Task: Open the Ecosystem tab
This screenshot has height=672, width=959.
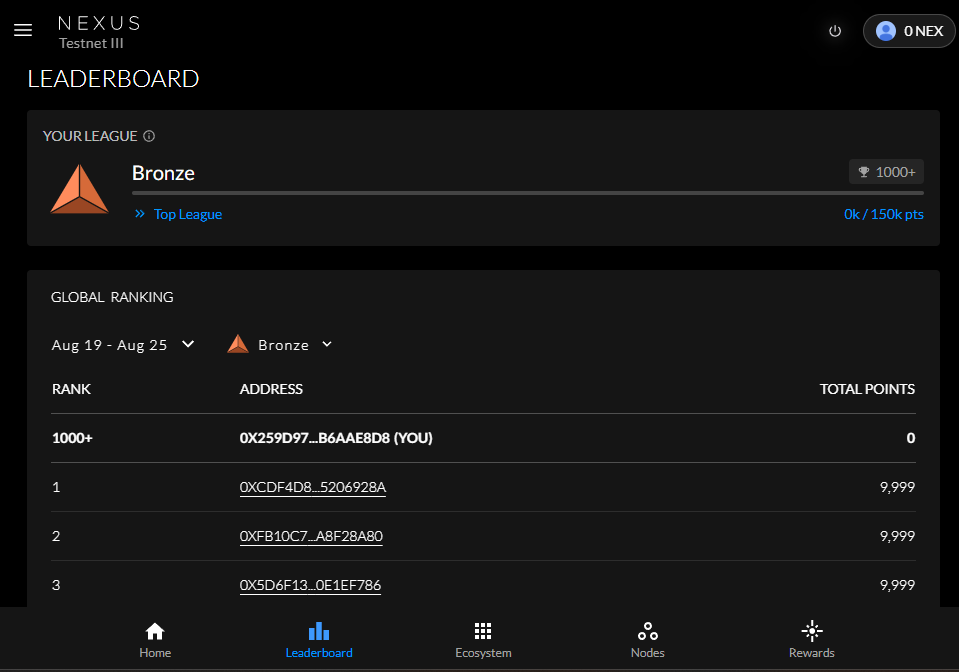Action: 483,640
